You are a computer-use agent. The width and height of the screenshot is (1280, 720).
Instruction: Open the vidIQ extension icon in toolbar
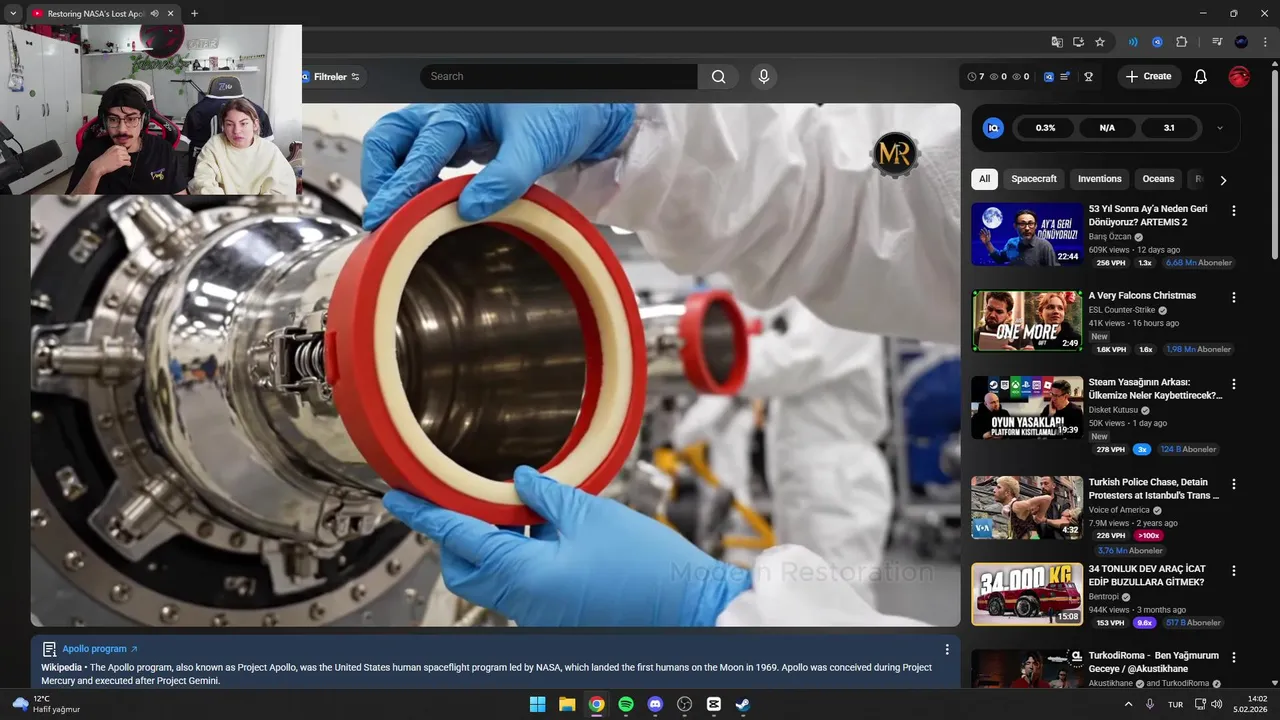coord(1157,42)
